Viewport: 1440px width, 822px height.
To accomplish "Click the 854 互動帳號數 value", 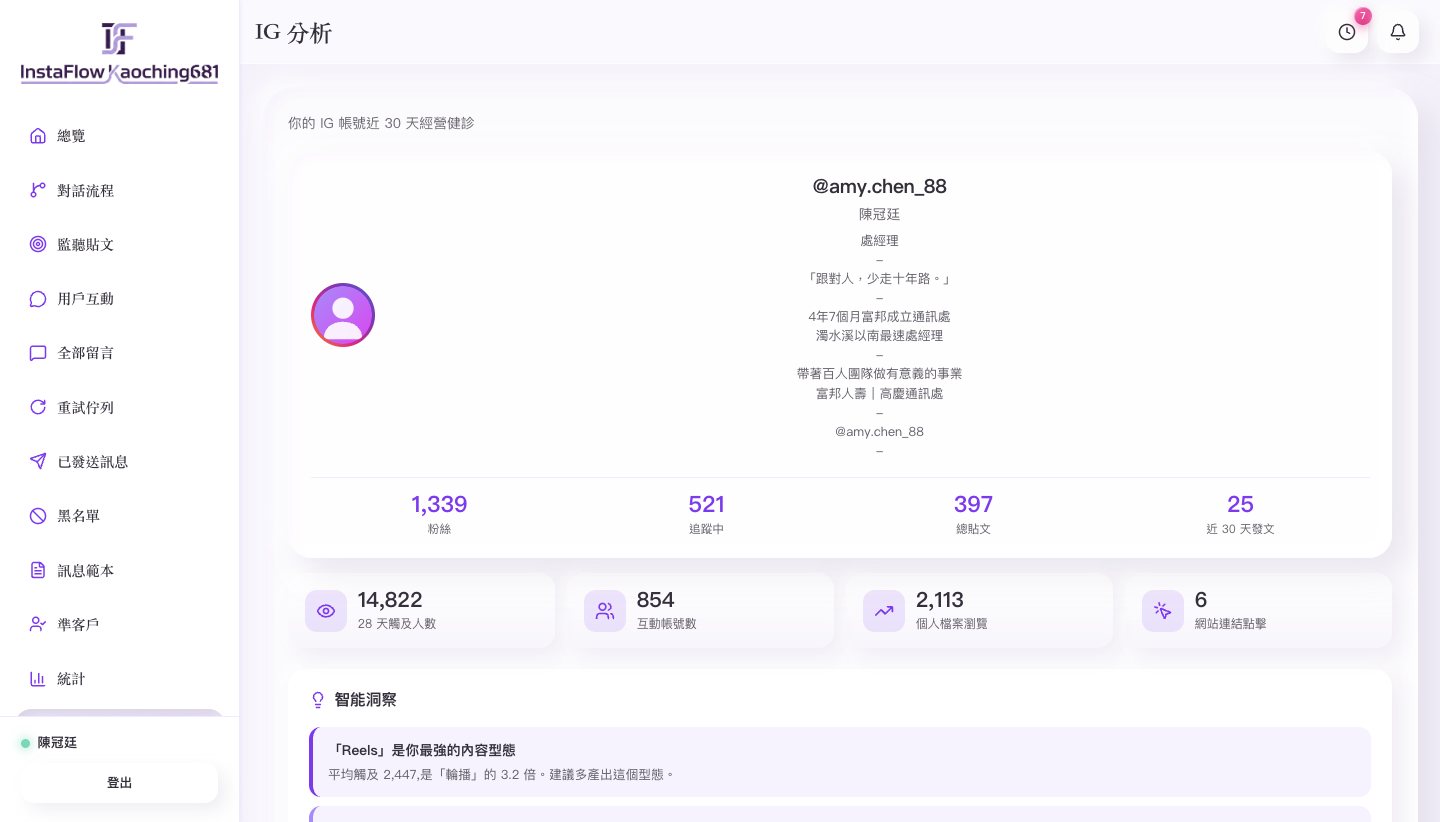I will click(655, 600).
